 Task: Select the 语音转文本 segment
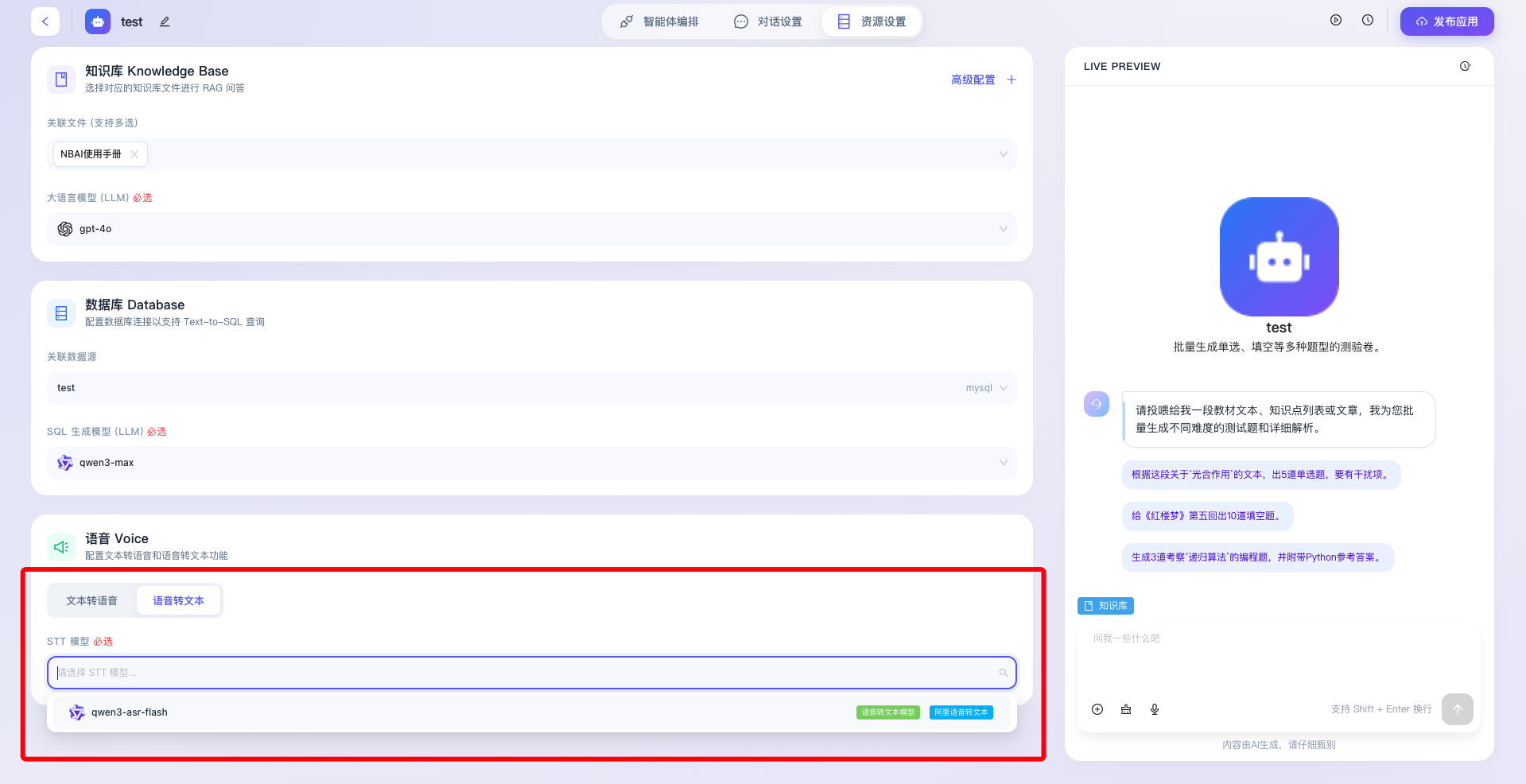tap(178, 601)
